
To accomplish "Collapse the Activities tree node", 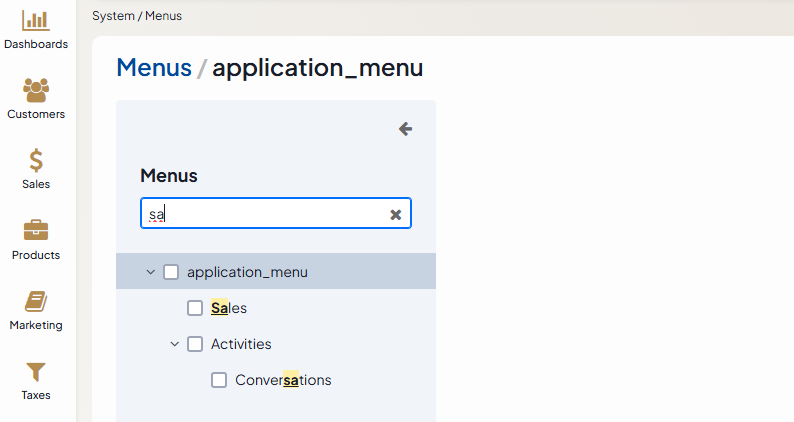I will (174, 344).
